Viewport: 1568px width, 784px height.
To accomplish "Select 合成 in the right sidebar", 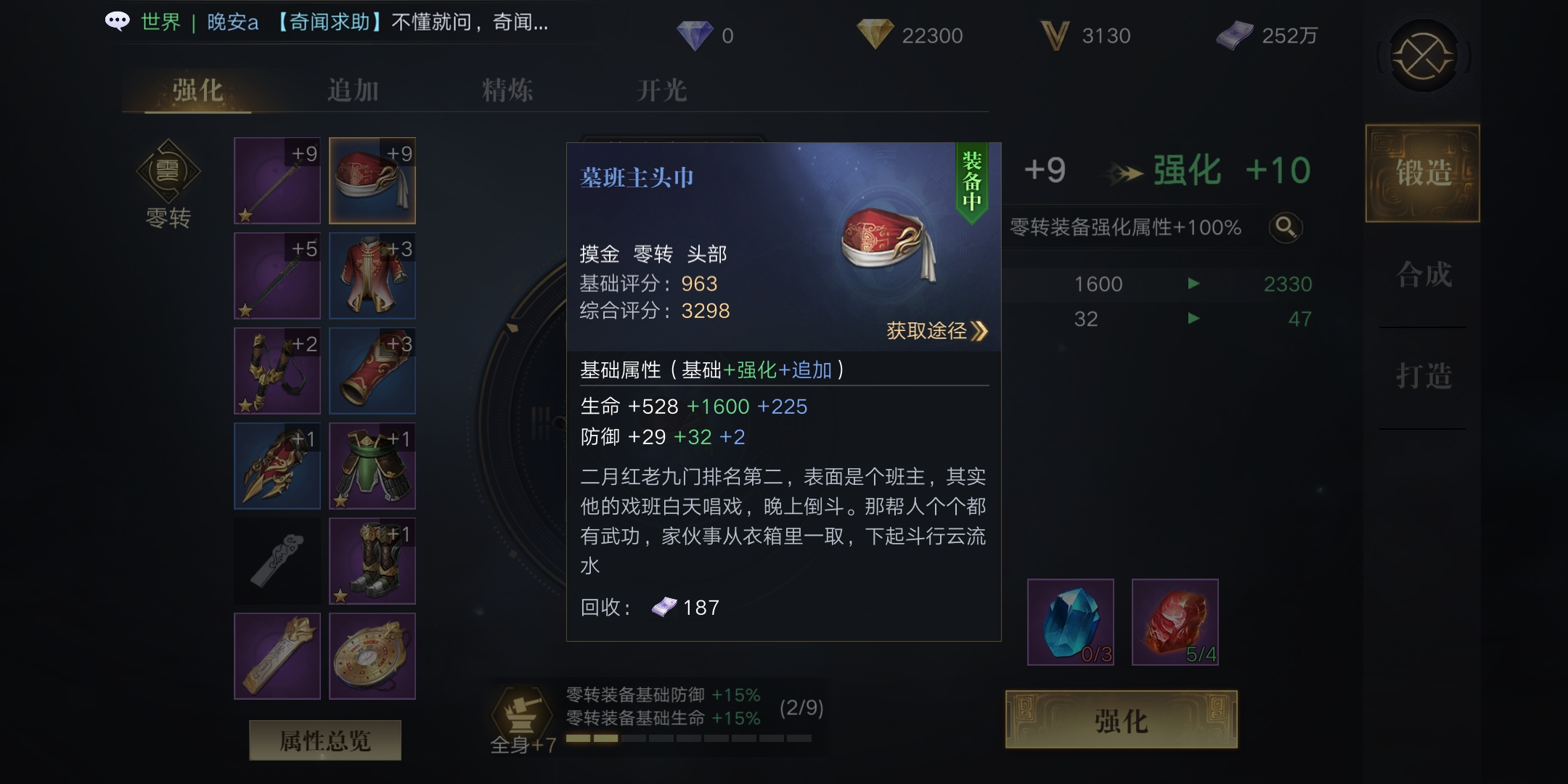I will (1424, 275).
